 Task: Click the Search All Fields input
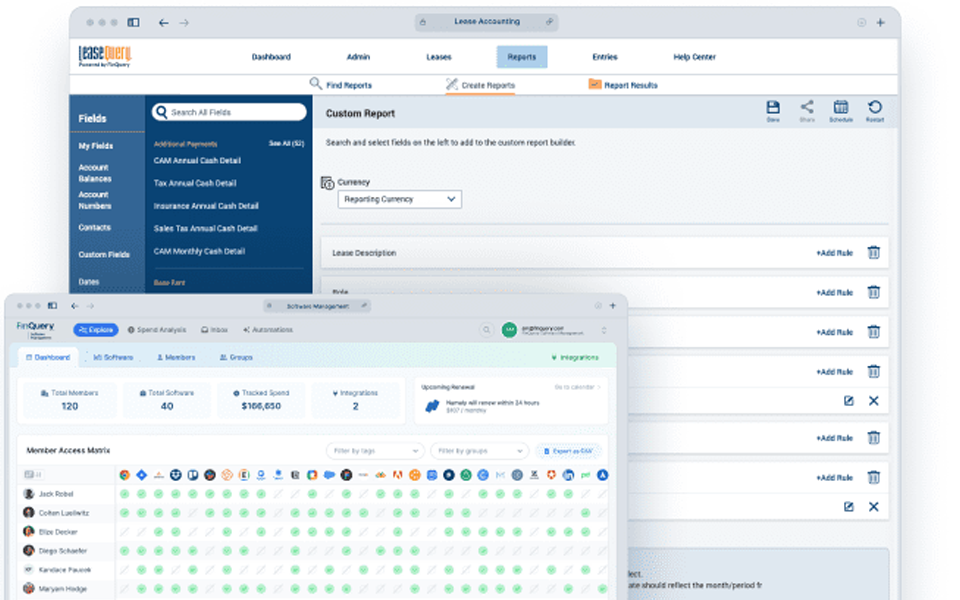click(230, 113)
